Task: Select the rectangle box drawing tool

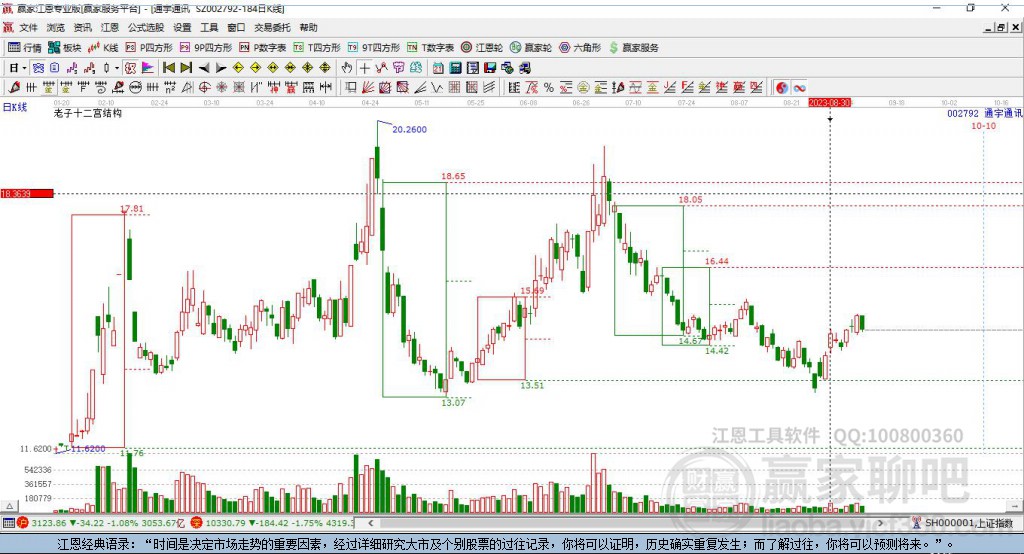Action: (x=350, y=88)
